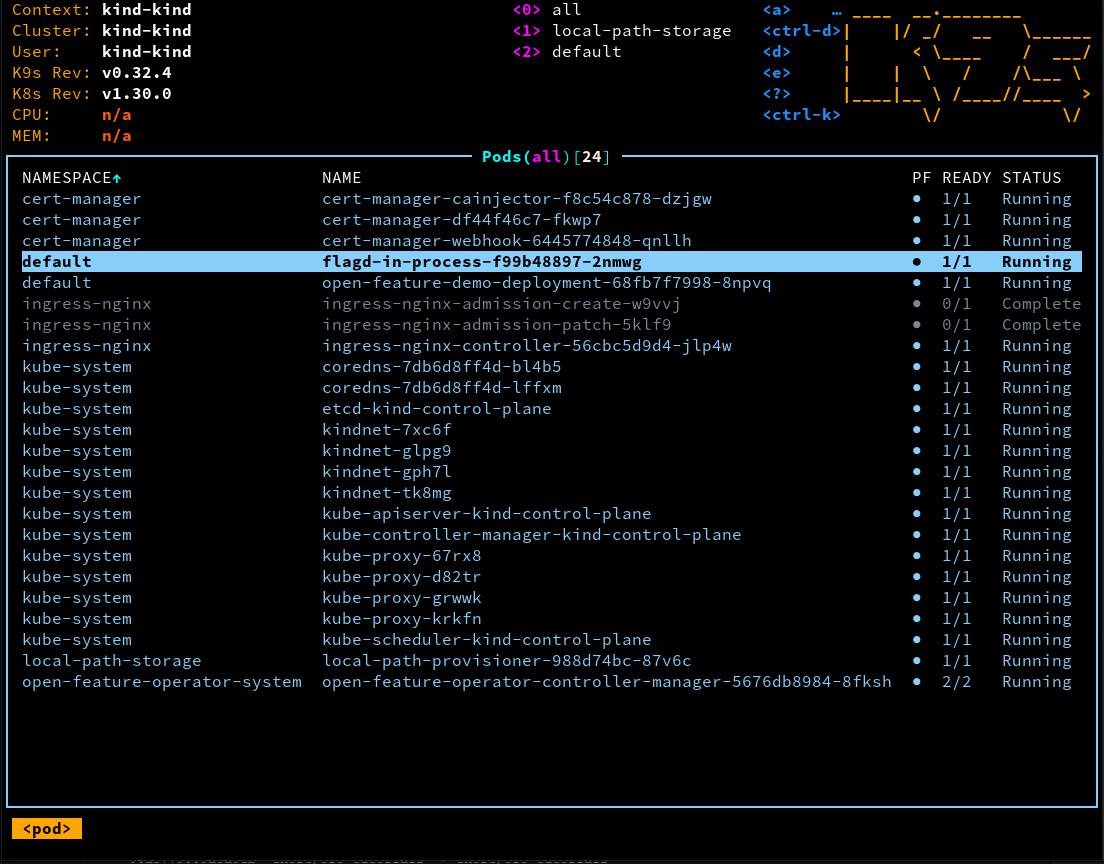Select the kube-scheduler-kind-control-plane pod row
This screenshot has height=864, width=1104.
486,640
